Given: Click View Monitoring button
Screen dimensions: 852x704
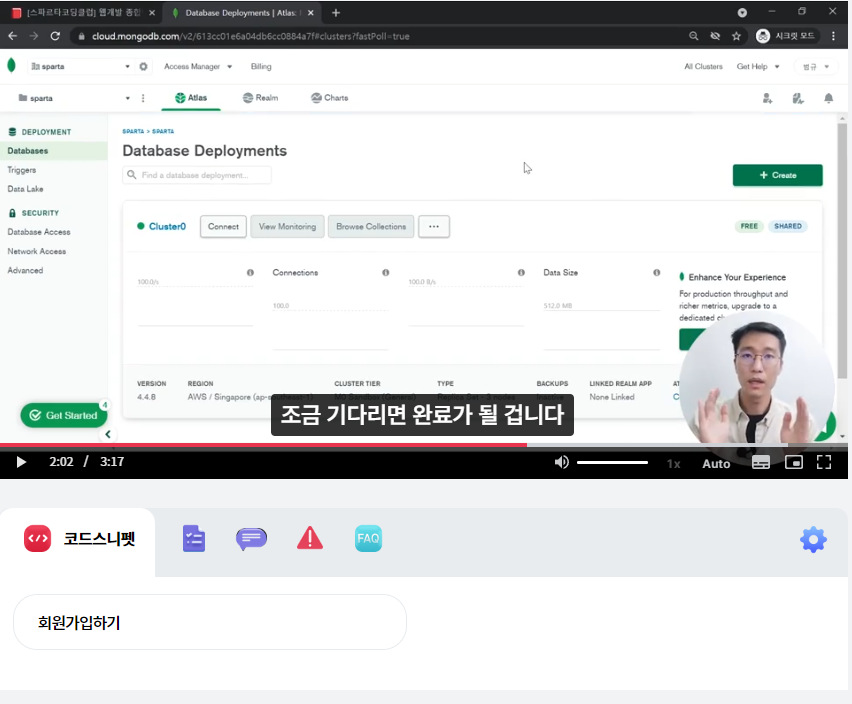Looking at the screenshot, I should (x=287, y=227).
